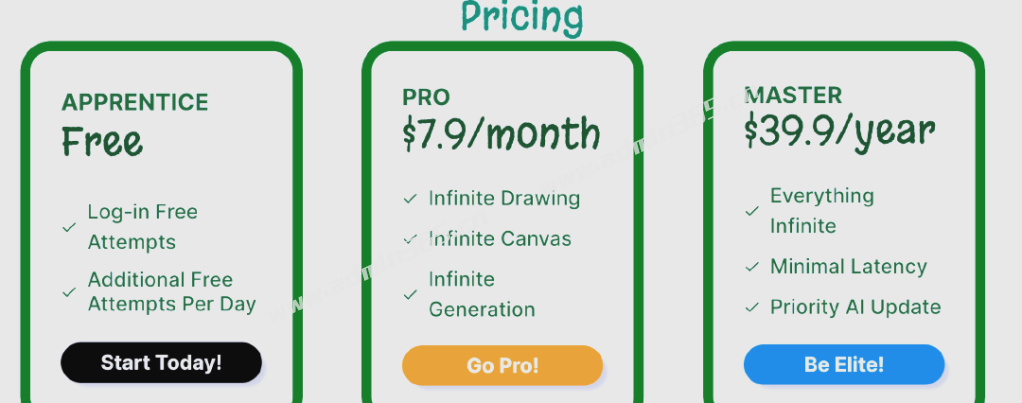
Task: Click the checkmark next to Infinite Canvas
Action: coord(410,239)
